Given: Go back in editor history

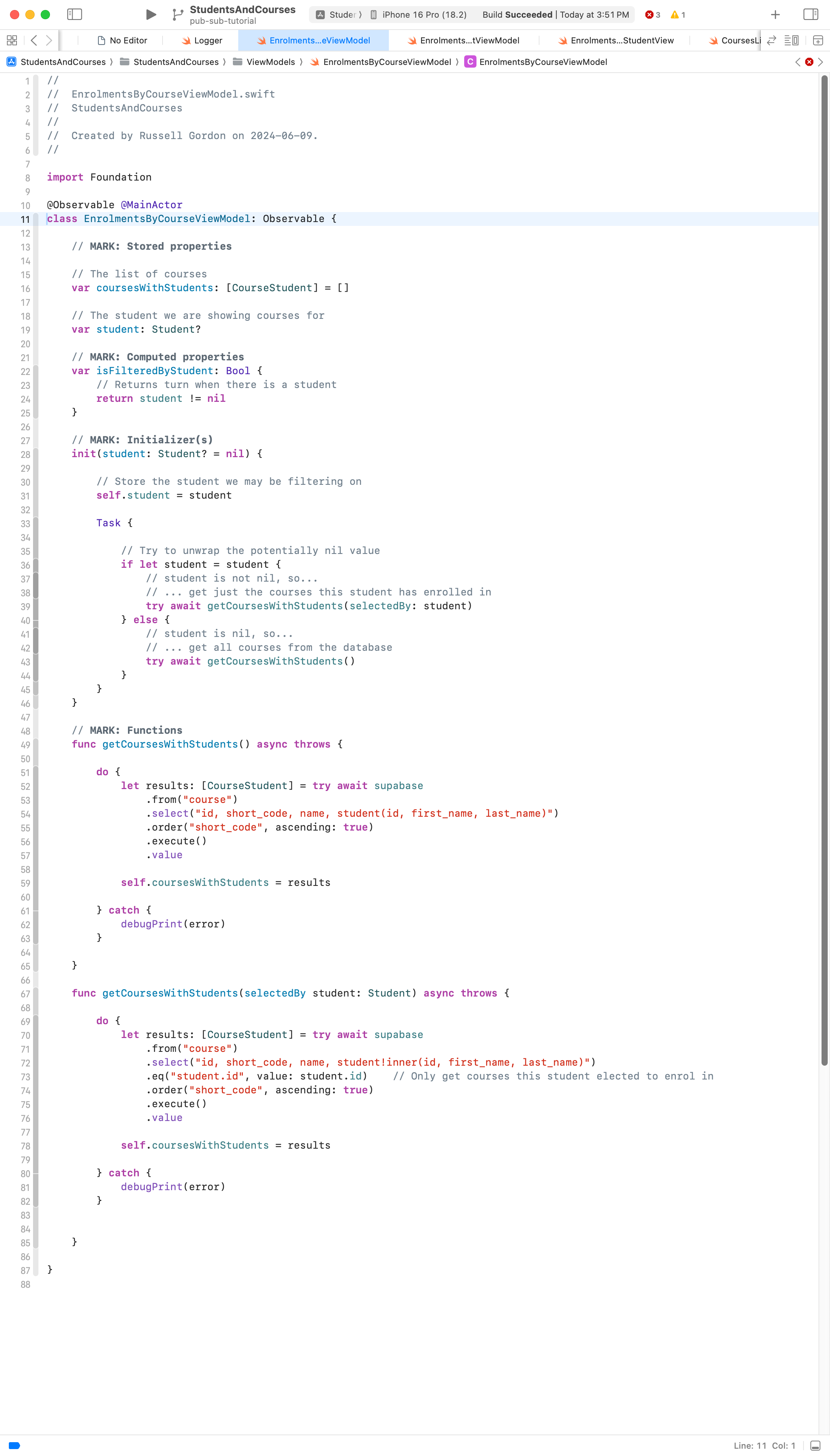Looking at the screenshot, I should pos(34,40).
